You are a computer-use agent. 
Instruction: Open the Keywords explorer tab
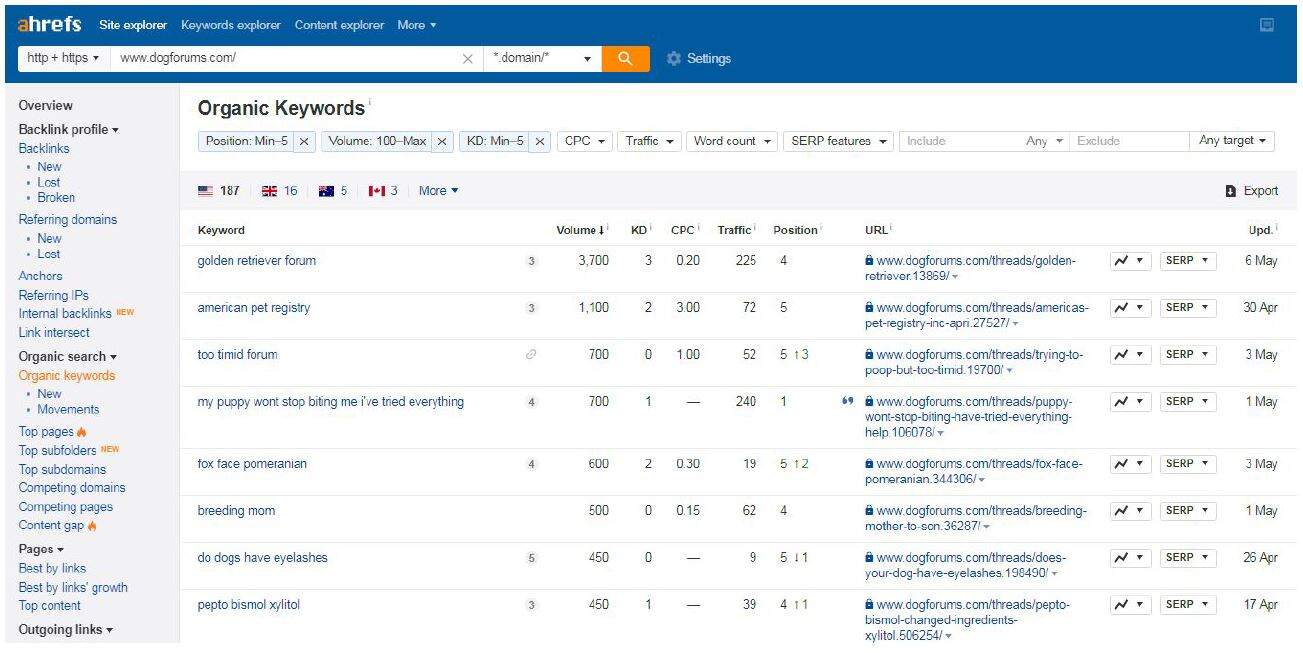pos(231,25)
